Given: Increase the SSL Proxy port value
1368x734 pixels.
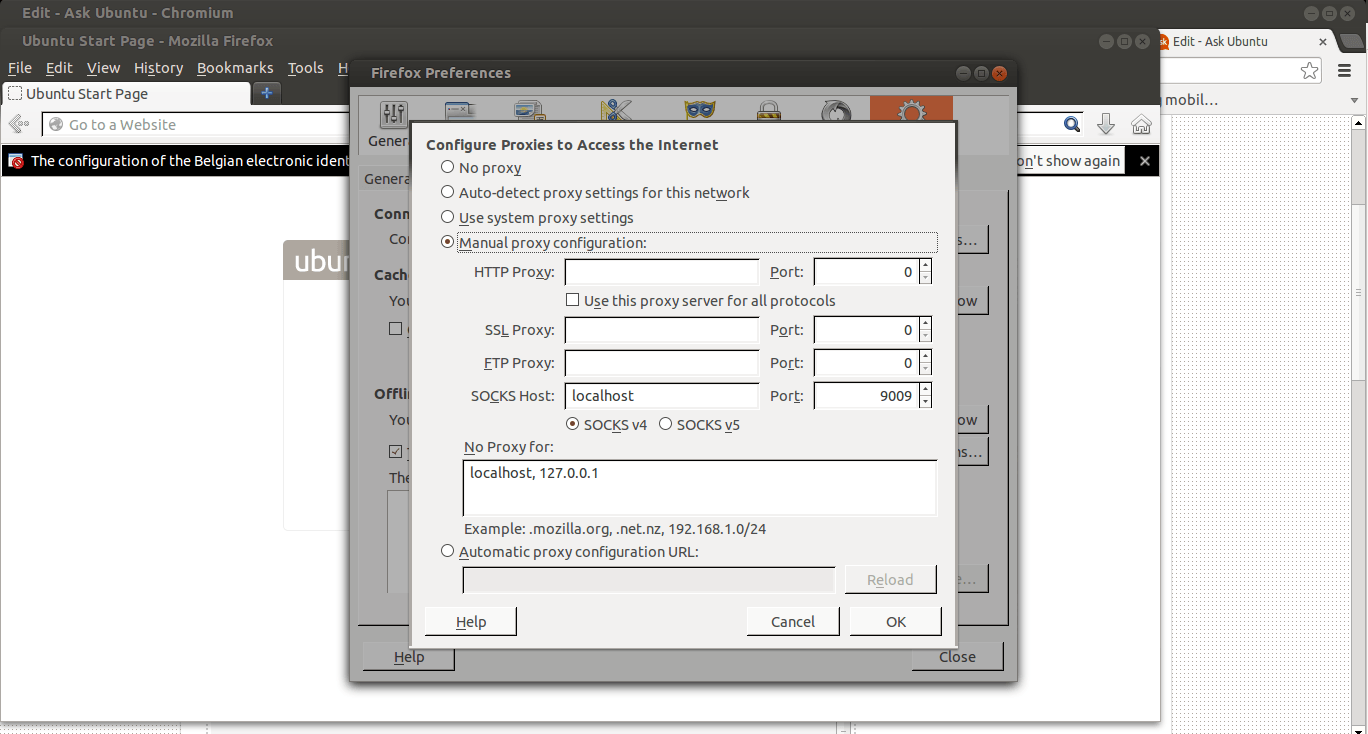Looking at the screenshot, I should click(x=925, y=324).
